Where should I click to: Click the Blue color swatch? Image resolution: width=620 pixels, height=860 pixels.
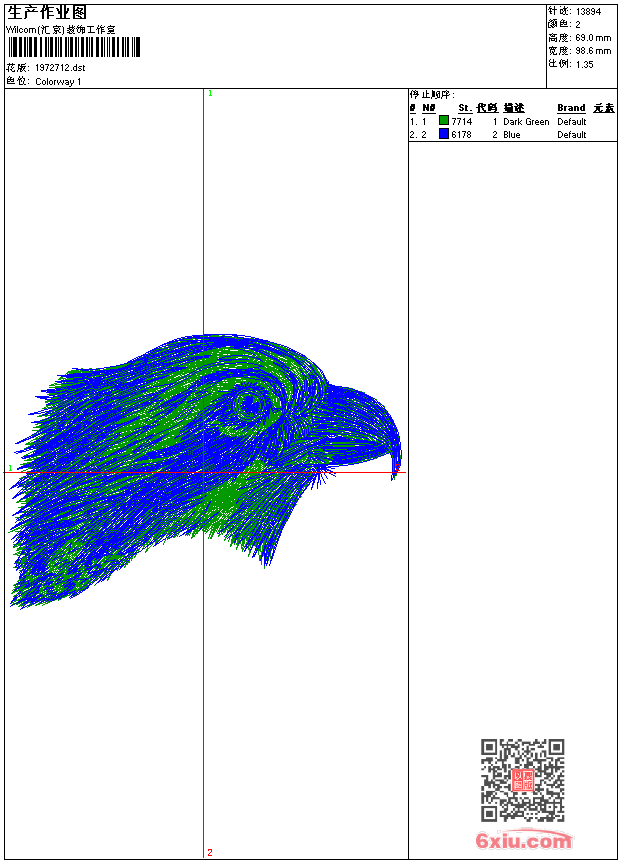point(444,134)
